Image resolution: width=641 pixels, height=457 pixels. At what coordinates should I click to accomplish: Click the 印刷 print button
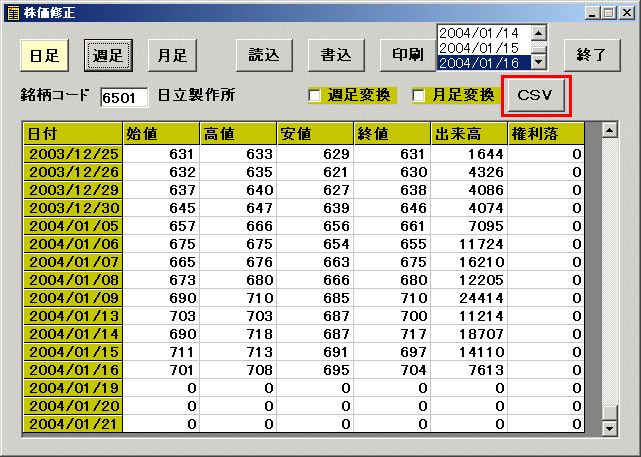pos(407,54)
